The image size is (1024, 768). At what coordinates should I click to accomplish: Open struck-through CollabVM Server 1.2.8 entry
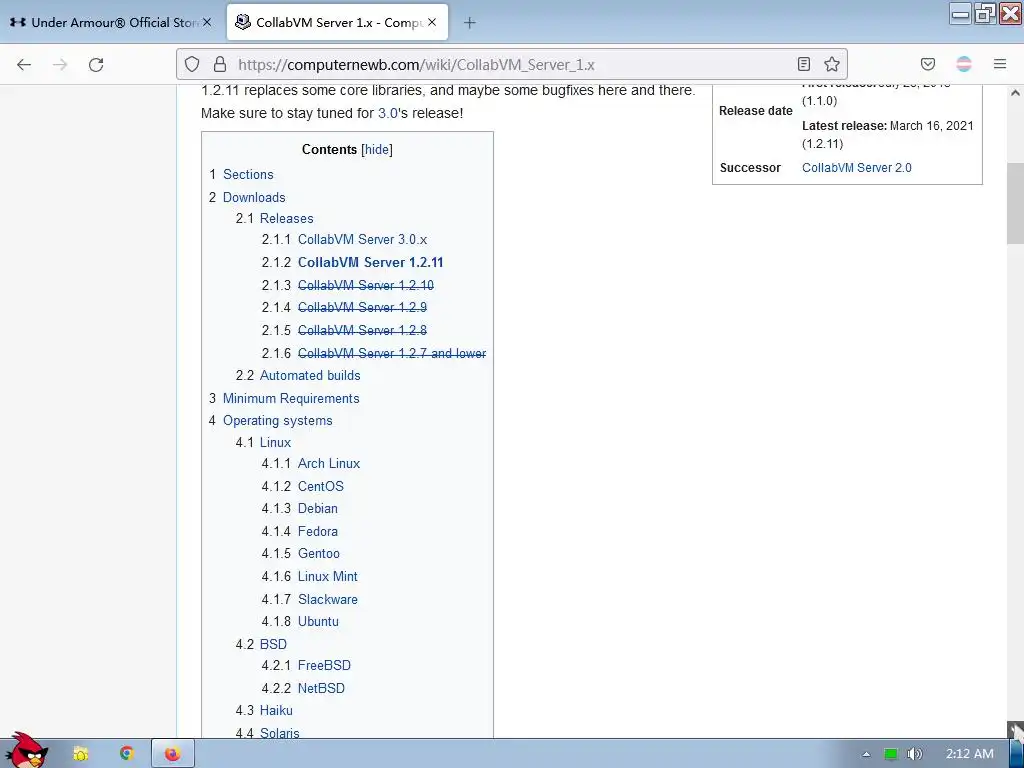pos(362,330)
